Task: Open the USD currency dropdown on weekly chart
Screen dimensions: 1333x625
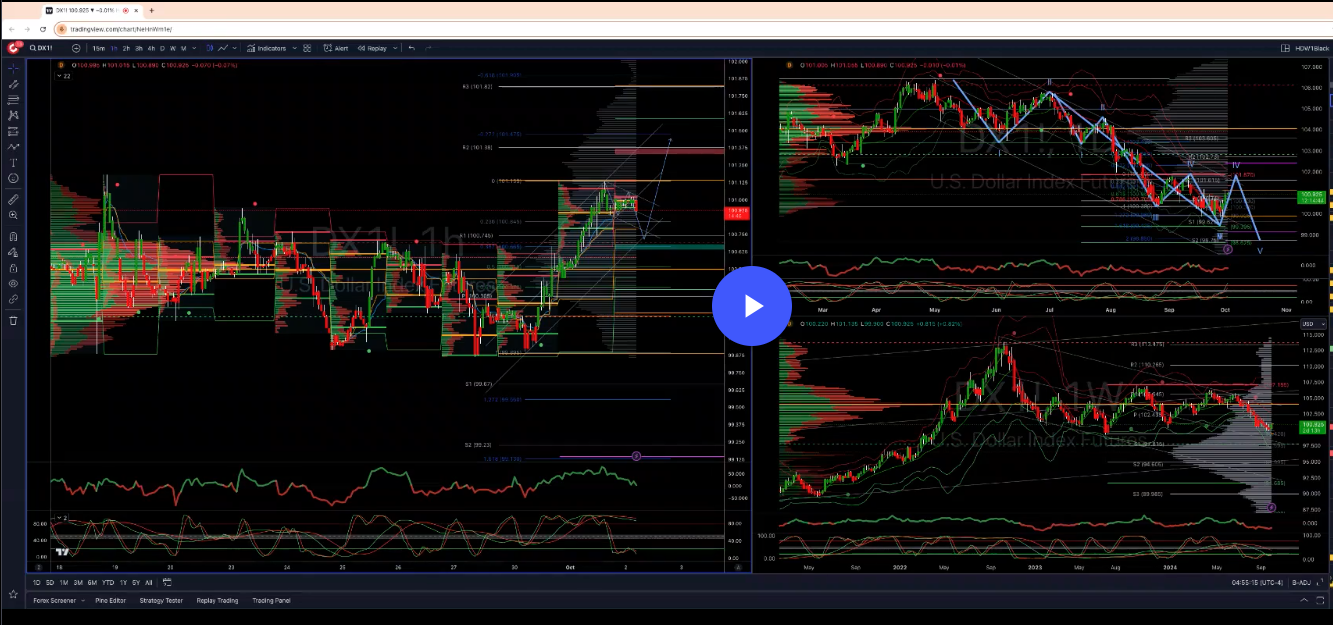Action: point(1313,324)
